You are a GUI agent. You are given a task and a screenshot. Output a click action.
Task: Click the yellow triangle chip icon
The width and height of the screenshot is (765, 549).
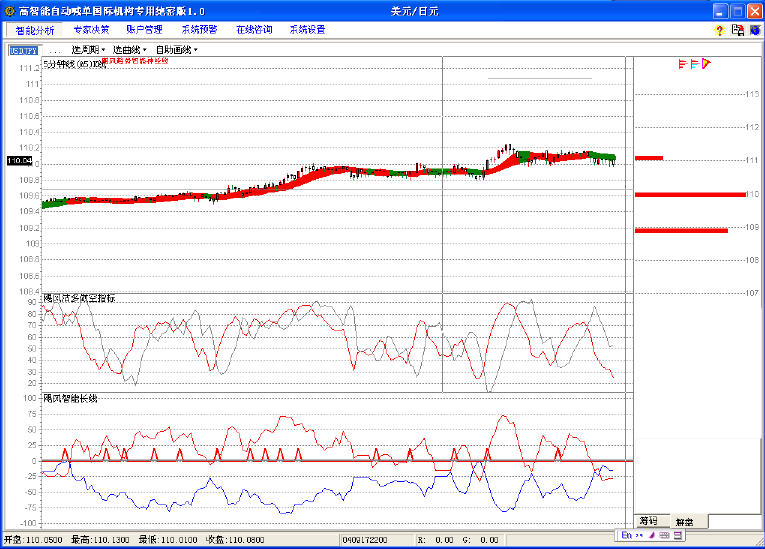[x=706, y=65]
